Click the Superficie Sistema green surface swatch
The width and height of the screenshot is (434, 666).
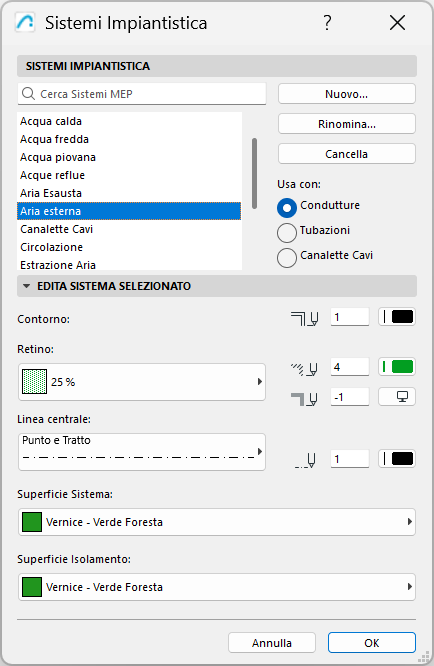32,522
